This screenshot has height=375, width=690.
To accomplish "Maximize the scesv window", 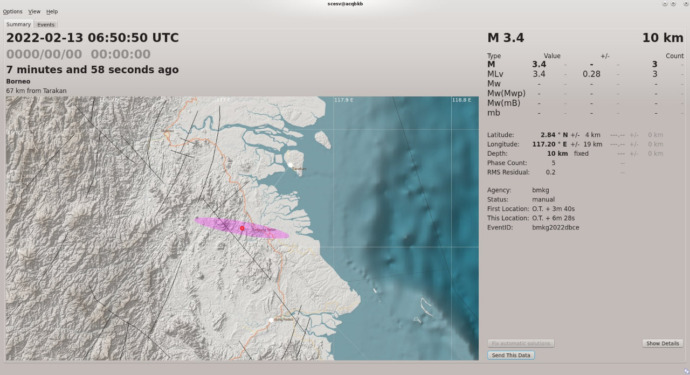I will tap(674, 4).
